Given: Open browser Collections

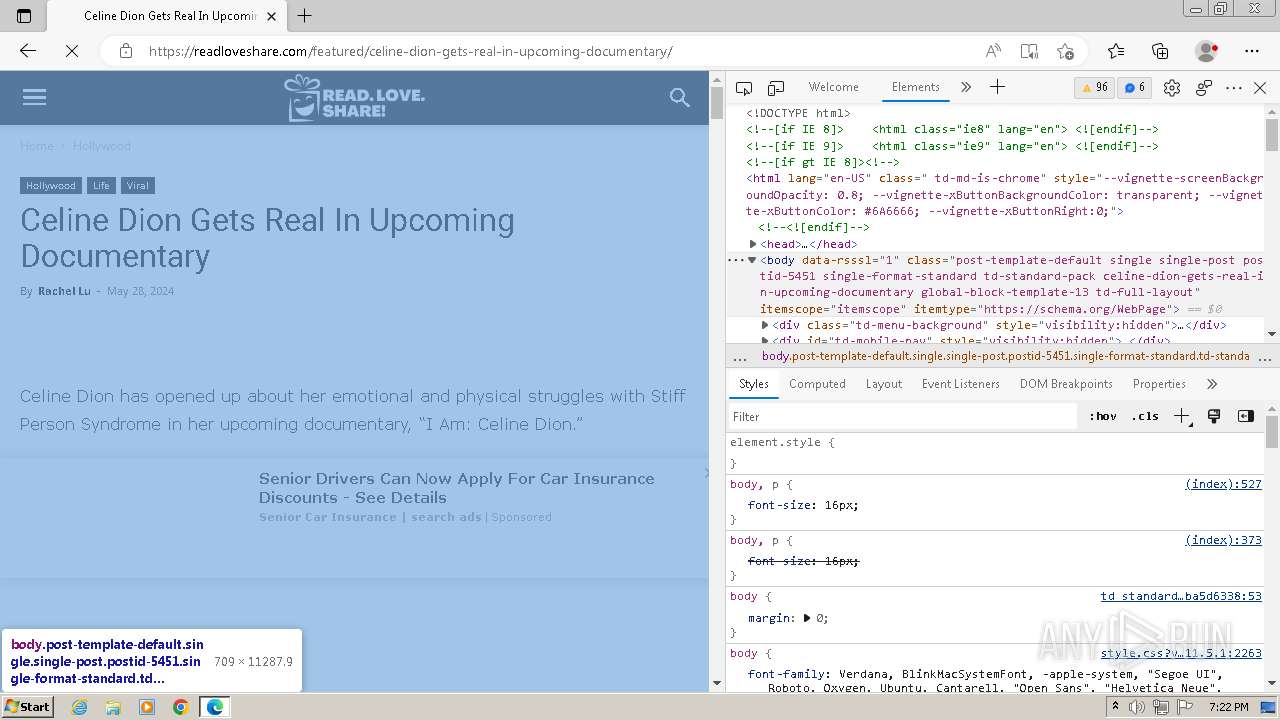Looking at the screenshot, I should 1160,51.
